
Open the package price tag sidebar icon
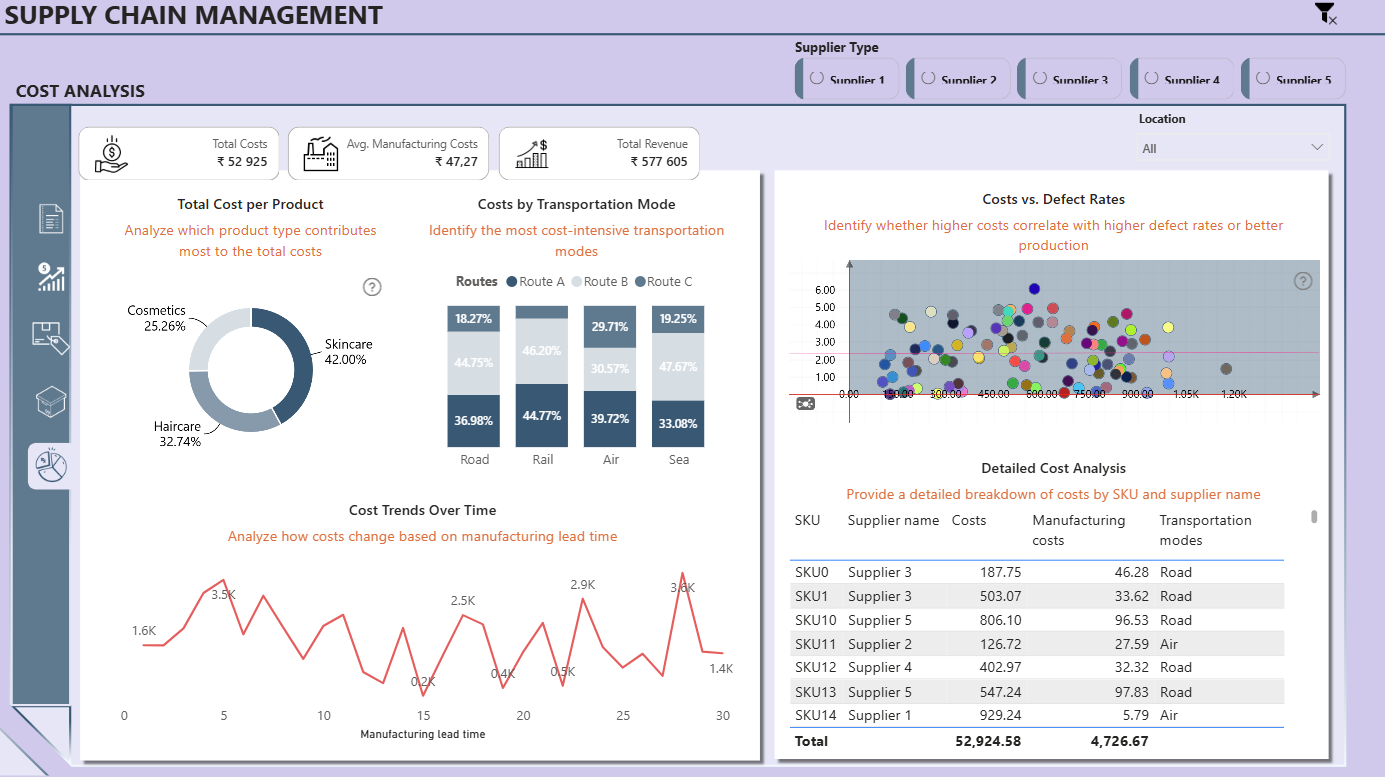coord(50,338)
